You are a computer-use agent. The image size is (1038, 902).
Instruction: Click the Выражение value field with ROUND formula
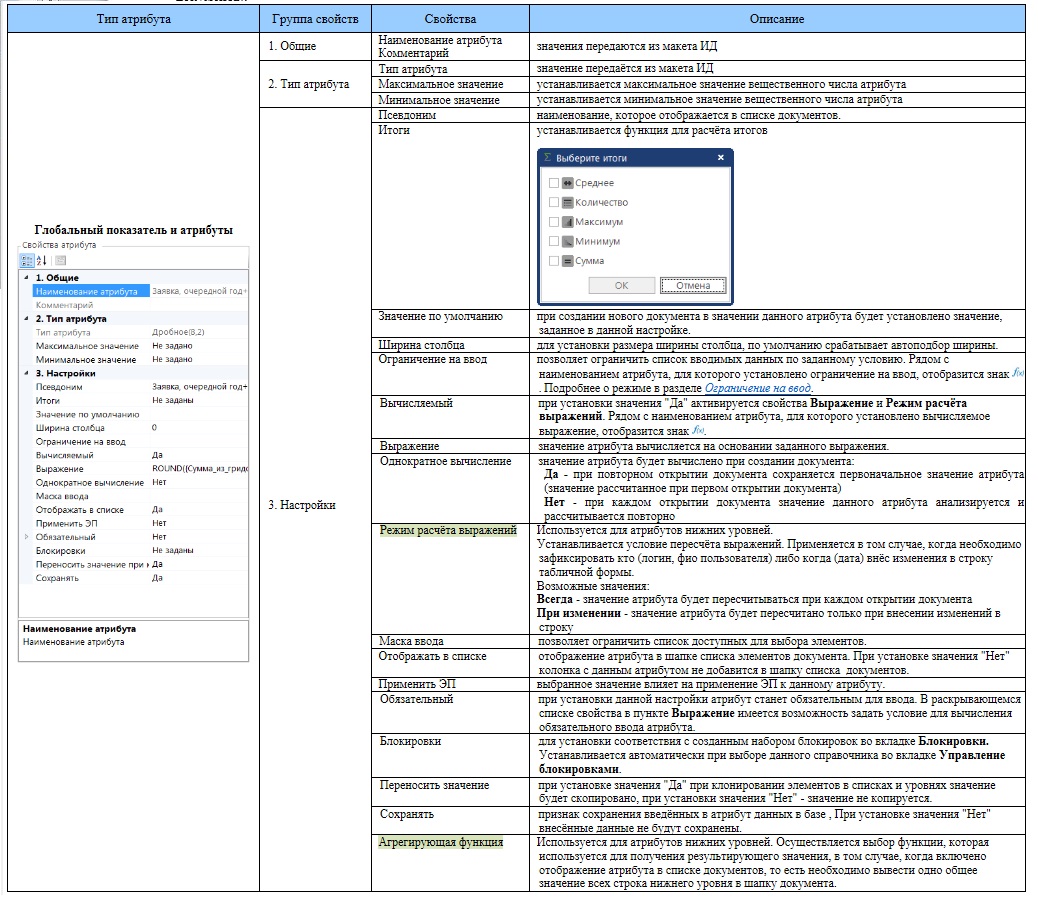click(x=199, y=469)
